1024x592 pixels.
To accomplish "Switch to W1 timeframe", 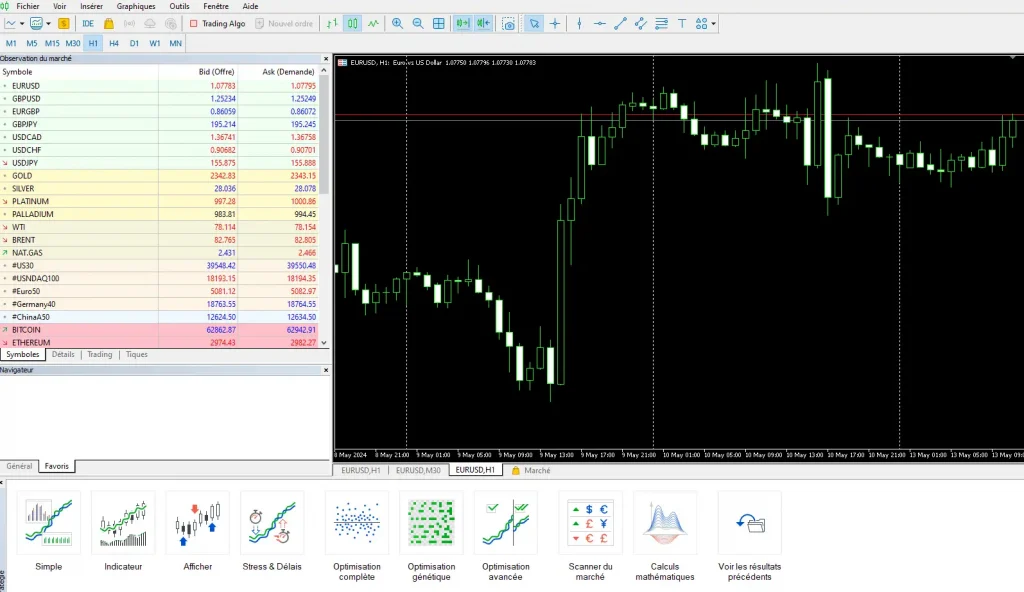I will click(155, 43).
